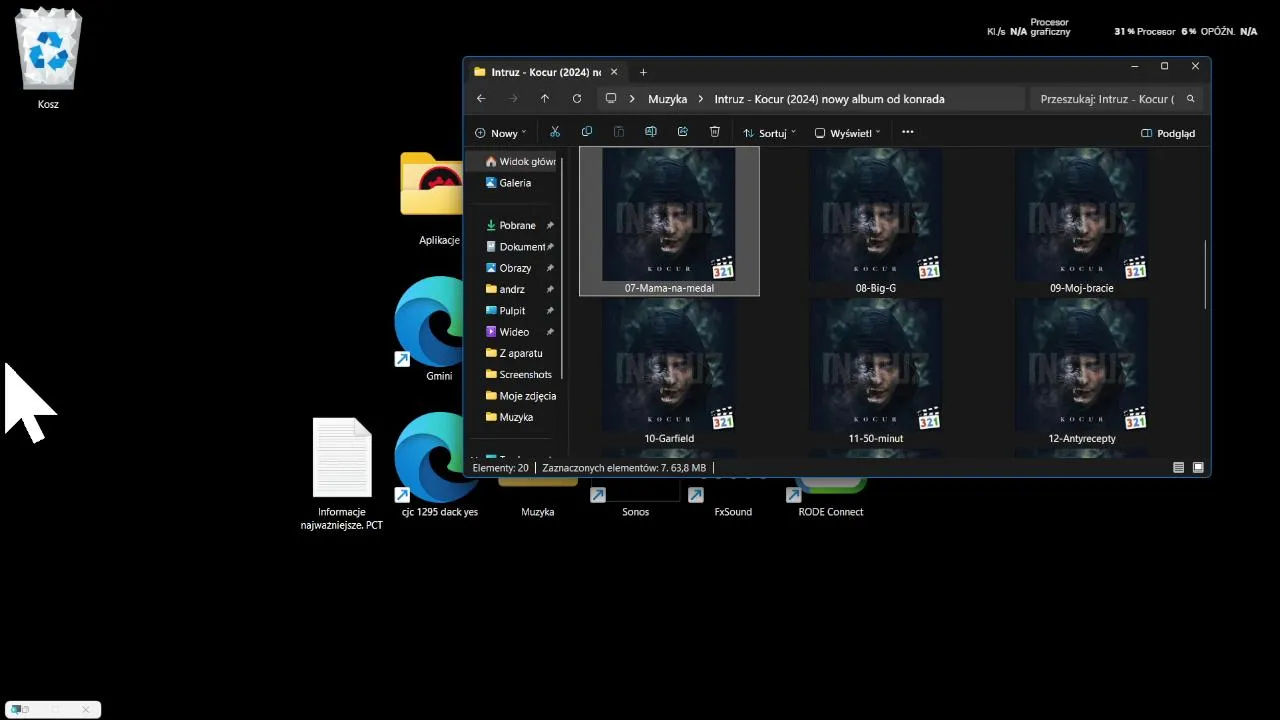Screen dimensions: 1280x720
Task: Click the Elementy: 20 status text
Action: (x=500, y=467)
